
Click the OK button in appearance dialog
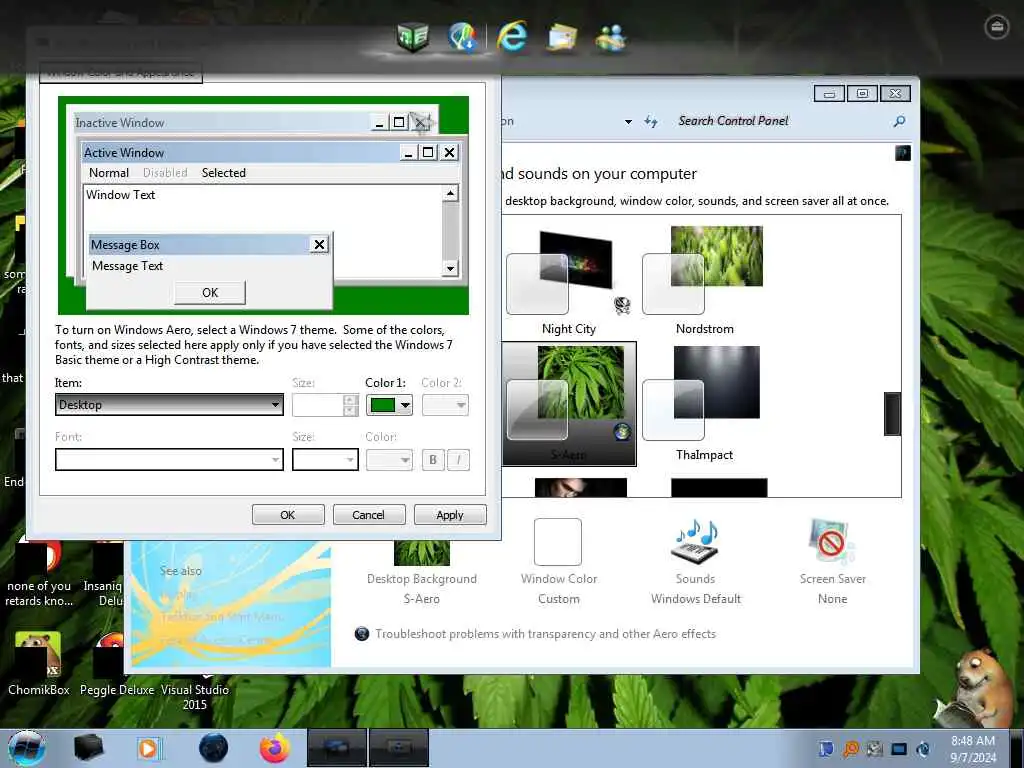pyautogui.click(x=288, y=515)
